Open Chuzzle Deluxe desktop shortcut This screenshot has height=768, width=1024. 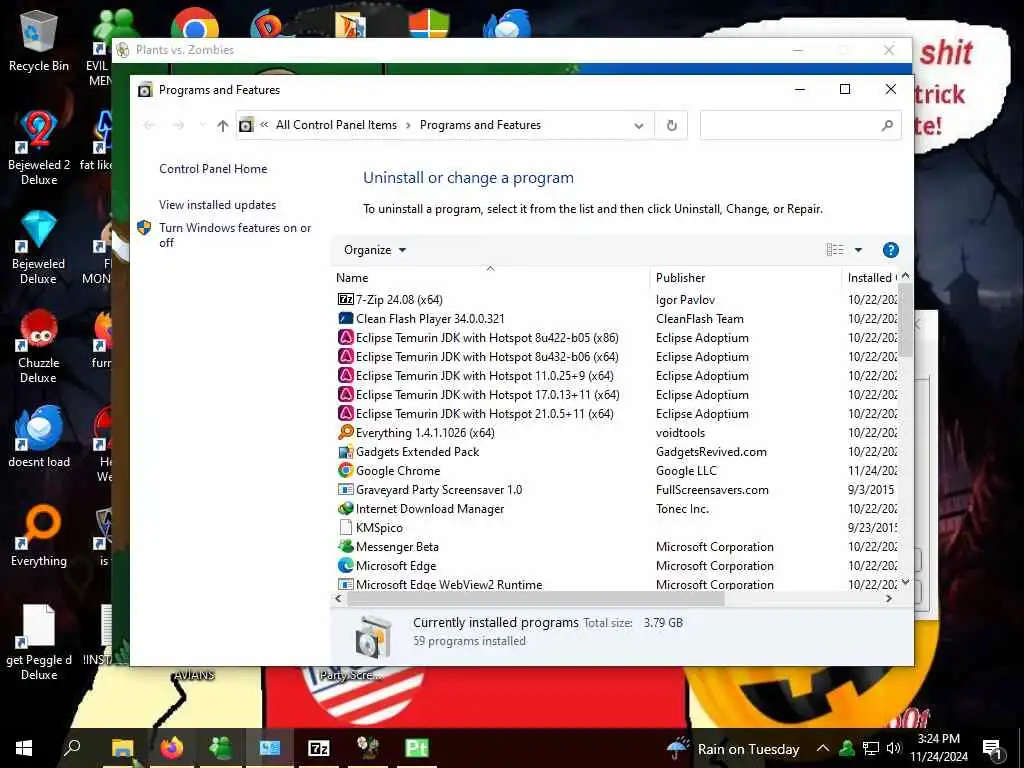39,346
